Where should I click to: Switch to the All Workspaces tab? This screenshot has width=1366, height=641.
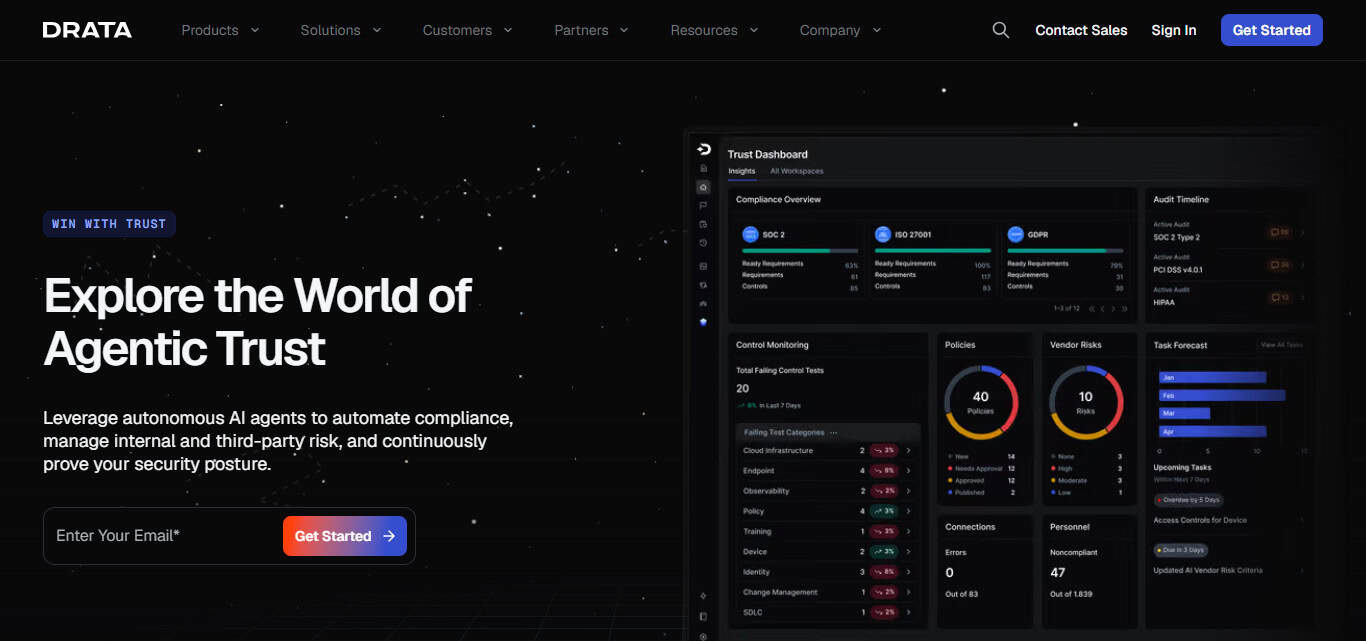tap(797, 171)
